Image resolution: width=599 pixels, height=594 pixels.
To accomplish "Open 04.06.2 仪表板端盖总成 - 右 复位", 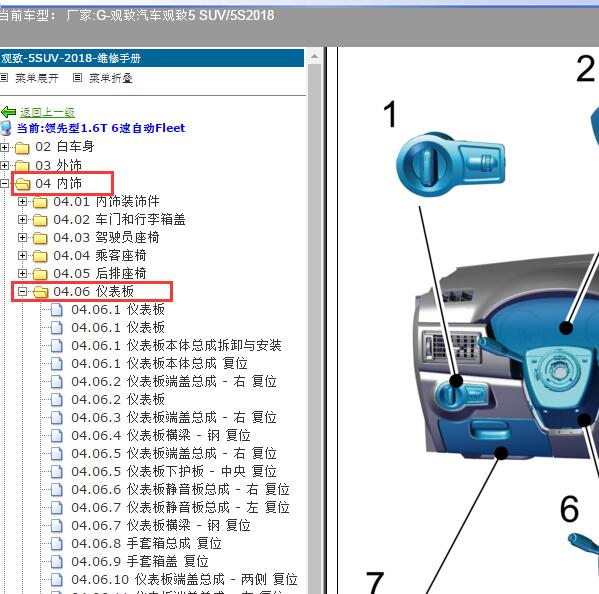I will (x=174, y=381).
